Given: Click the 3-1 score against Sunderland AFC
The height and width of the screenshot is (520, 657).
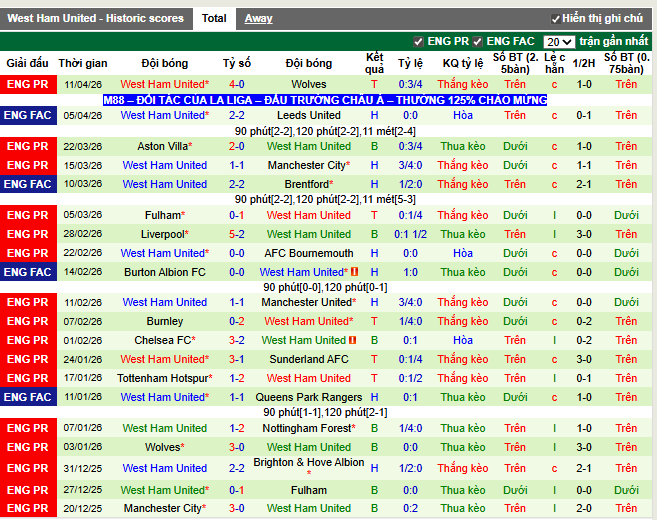Looking at the screenshot, I should 237,359.
